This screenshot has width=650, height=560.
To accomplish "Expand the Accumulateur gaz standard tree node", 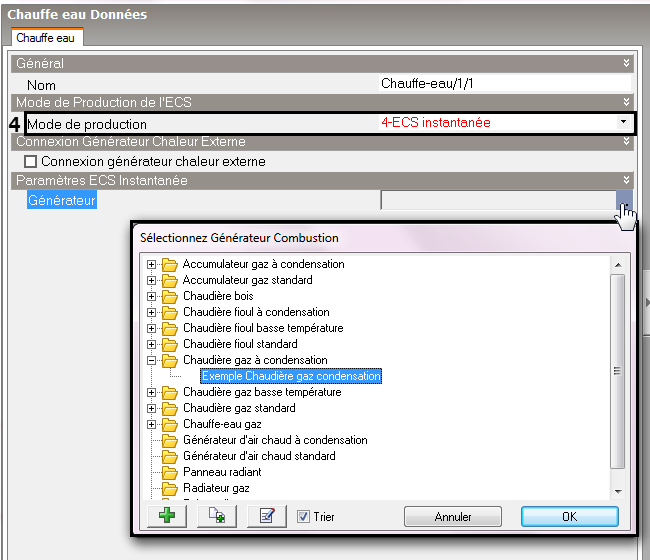I will click(152, 280).
